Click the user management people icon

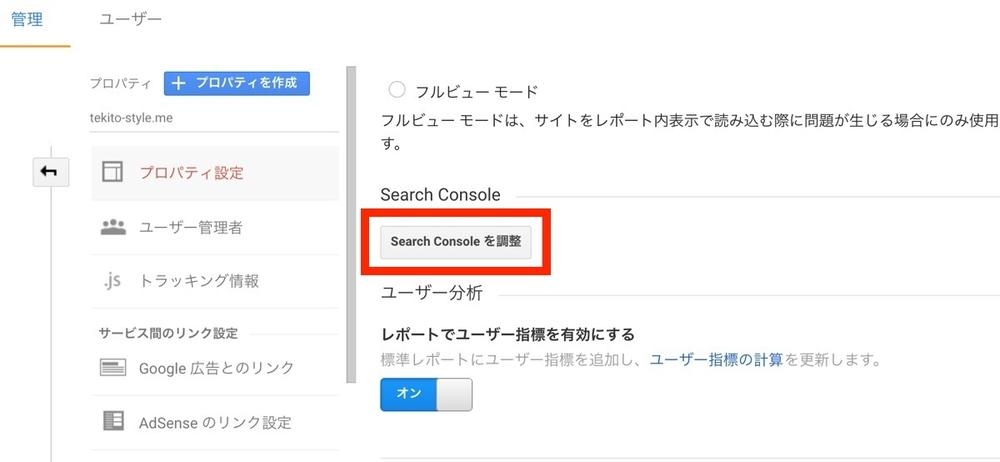click(113, 227)
